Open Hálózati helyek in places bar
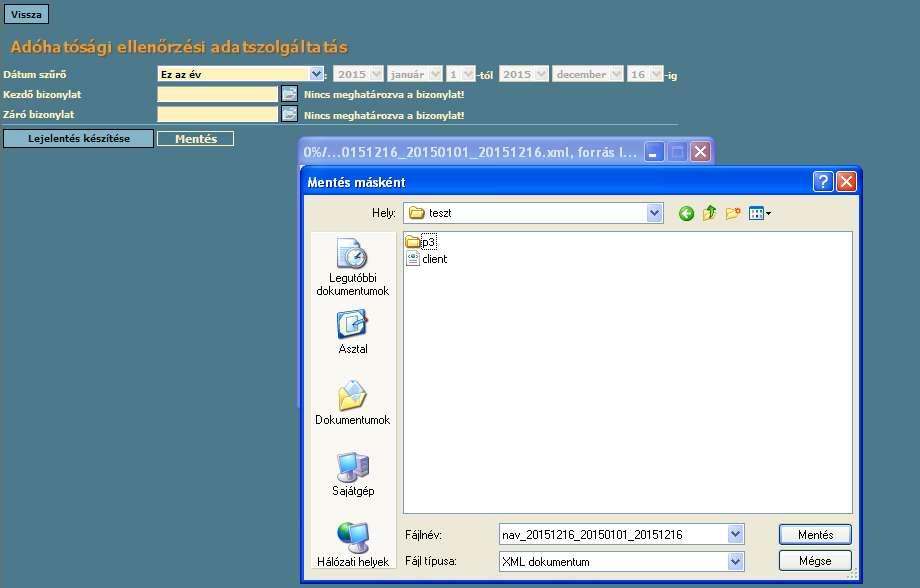The image size is (920, 588). [x=353, y=545]
